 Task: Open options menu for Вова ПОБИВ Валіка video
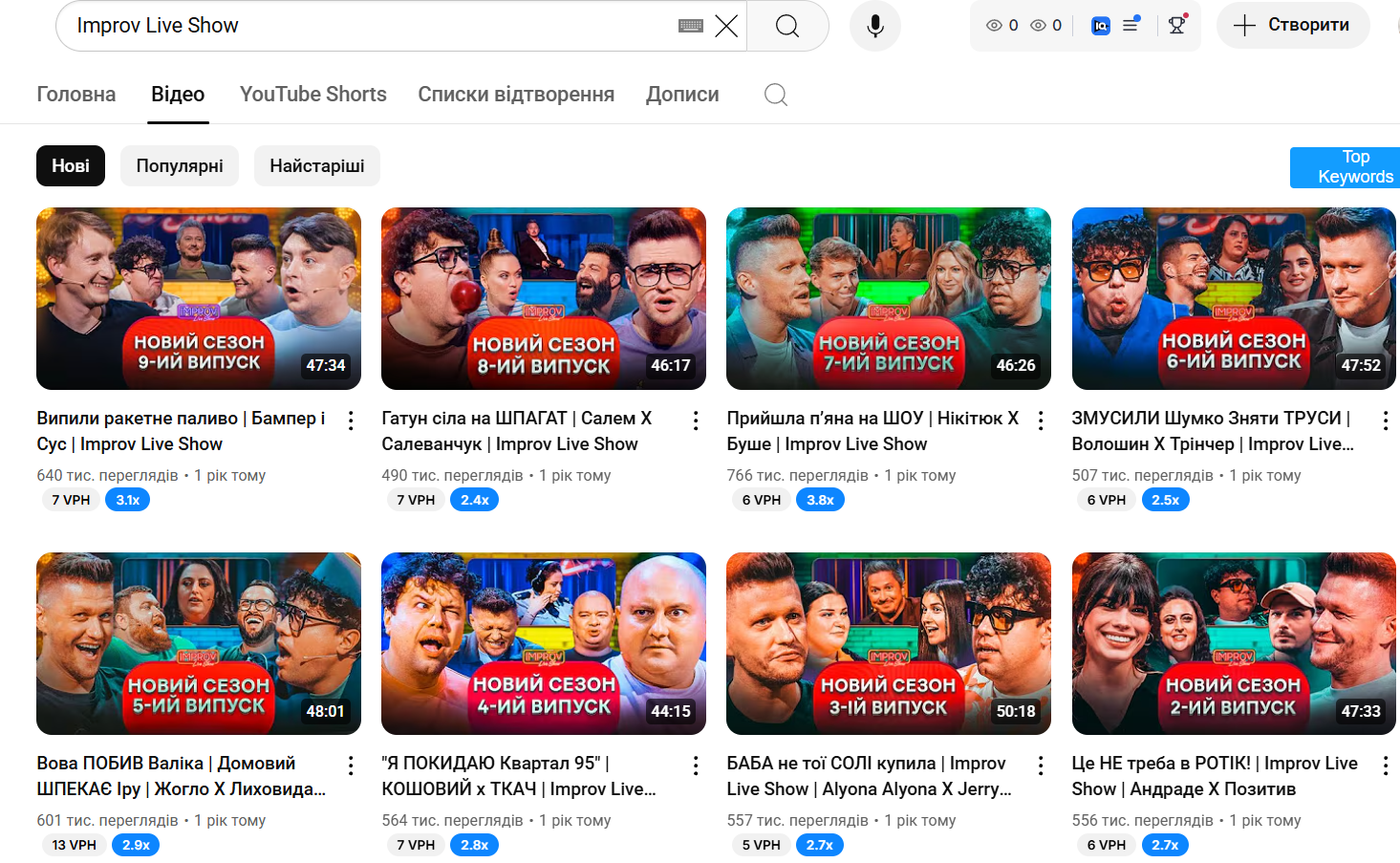coord(351,766)
